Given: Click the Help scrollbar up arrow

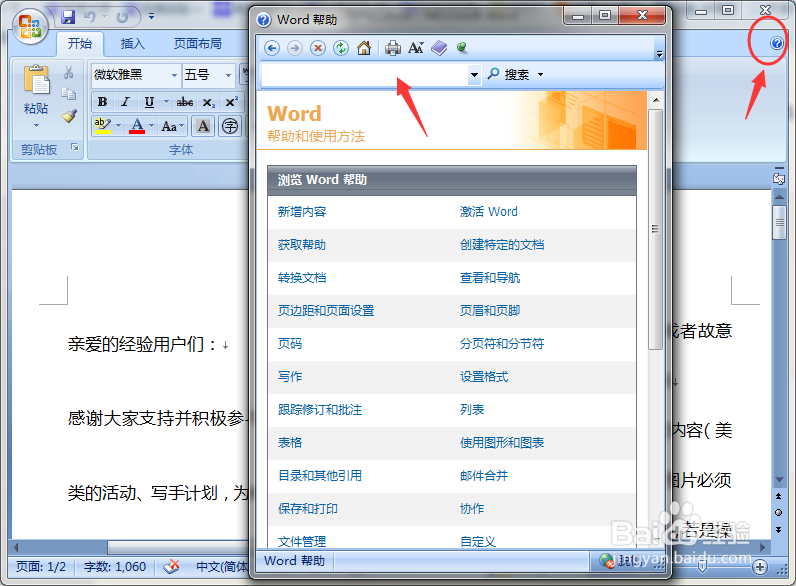Looking at the screenshot, I should [x=655, y=100].
